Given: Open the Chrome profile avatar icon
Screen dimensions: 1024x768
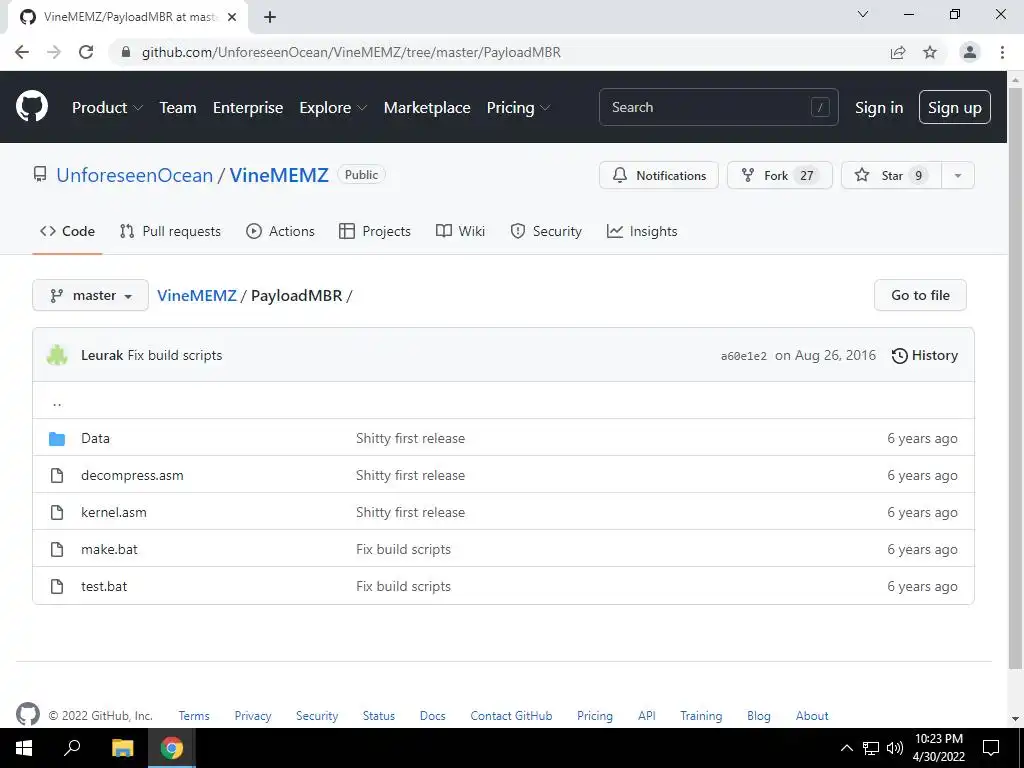Looking at the screenshot, I should [x=970, y=52].
